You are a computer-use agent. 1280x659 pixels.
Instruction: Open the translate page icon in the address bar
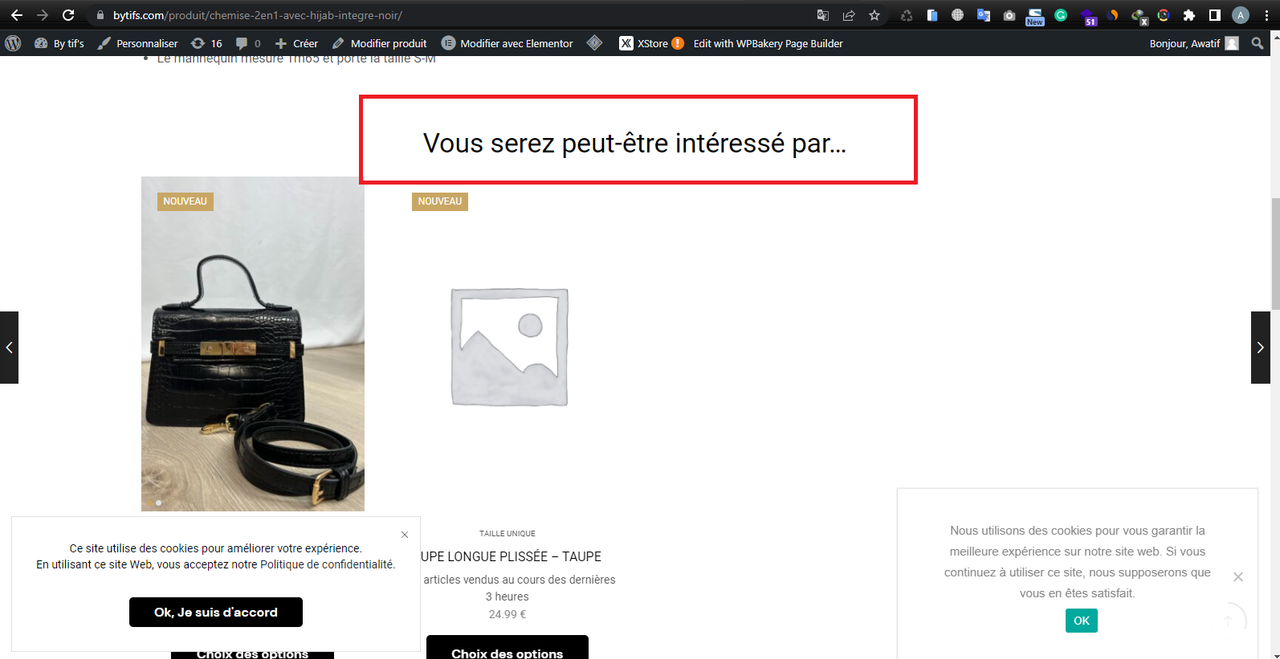[x=823, y=15]
